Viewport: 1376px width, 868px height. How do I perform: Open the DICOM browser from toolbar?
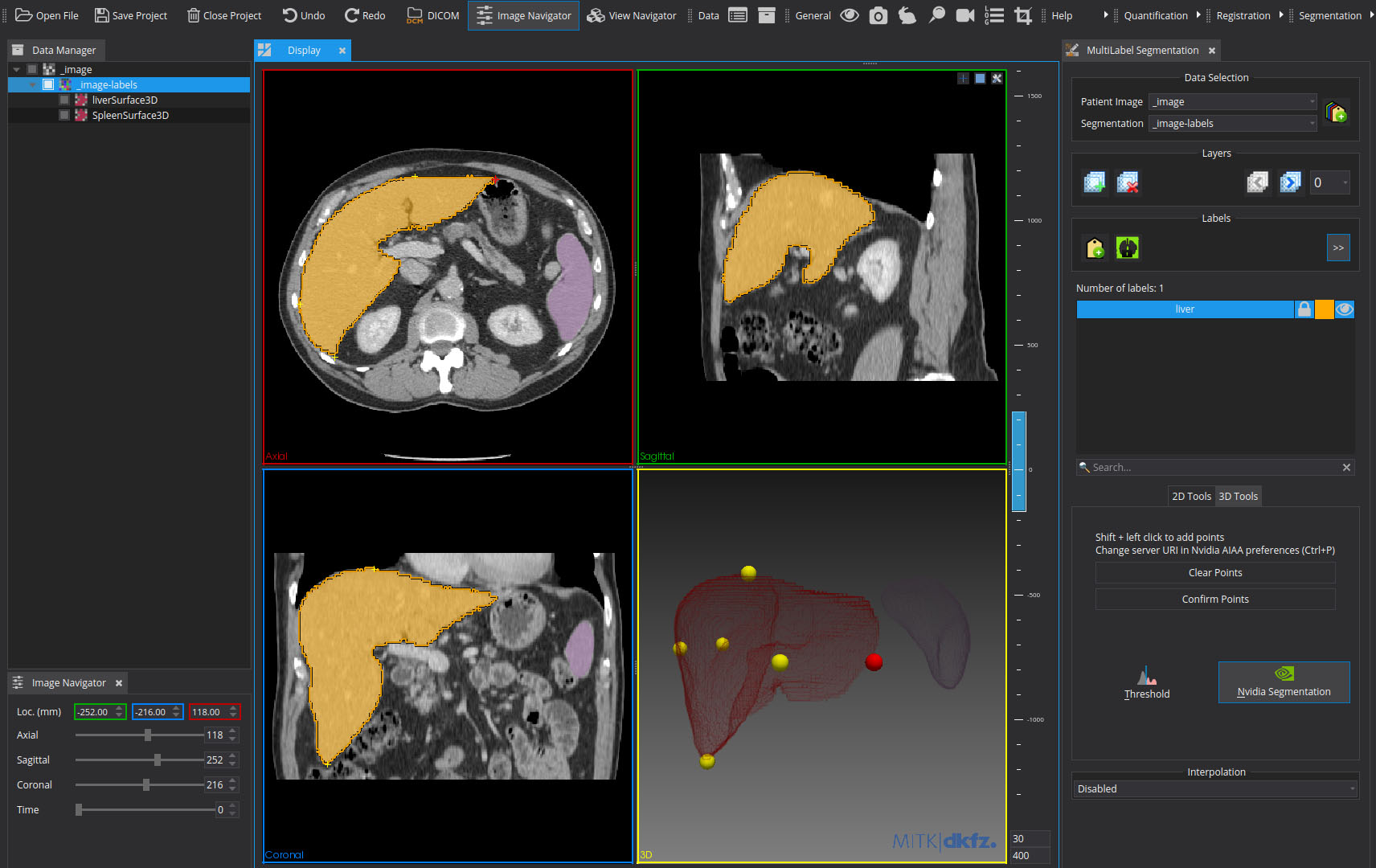pos(433,15)
